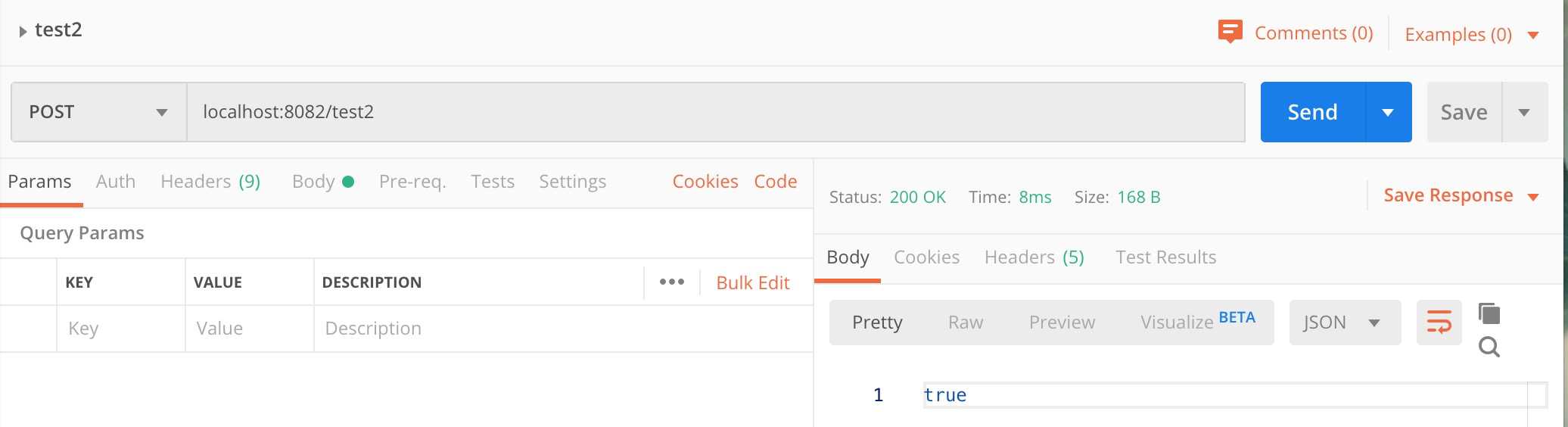The width and height of the screenshot is (1568, 427).
Task: Open search in the response body
Action: (x=1489, y=347)
